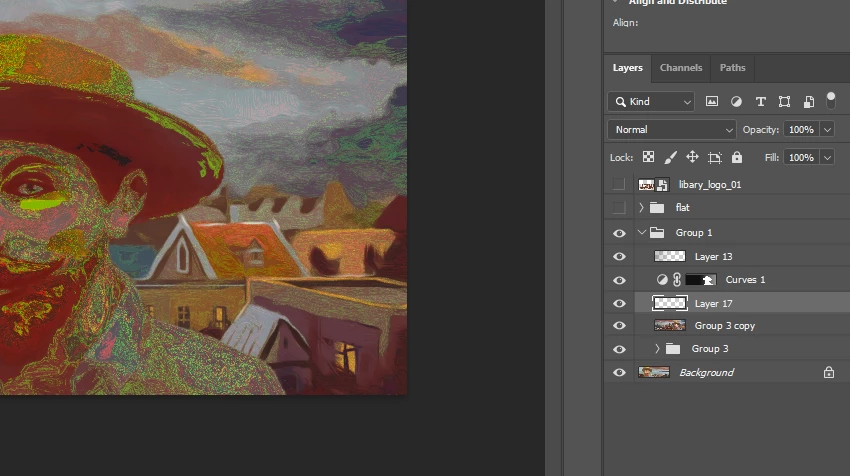Click the Opacity 100% value field
Screen dimensions: 850x476
coord(802,130)
